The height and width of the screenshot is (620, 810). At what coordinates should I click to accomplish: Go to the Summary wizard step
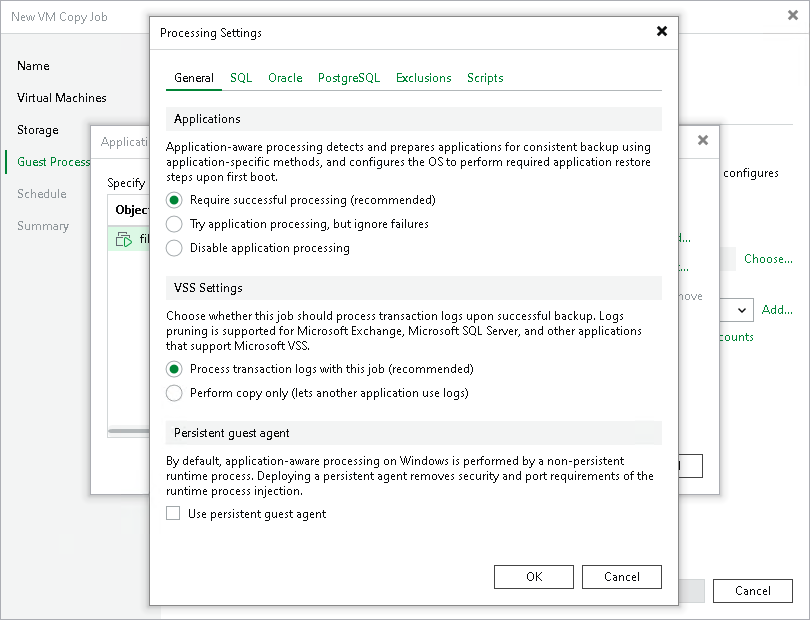click(43, 226)
